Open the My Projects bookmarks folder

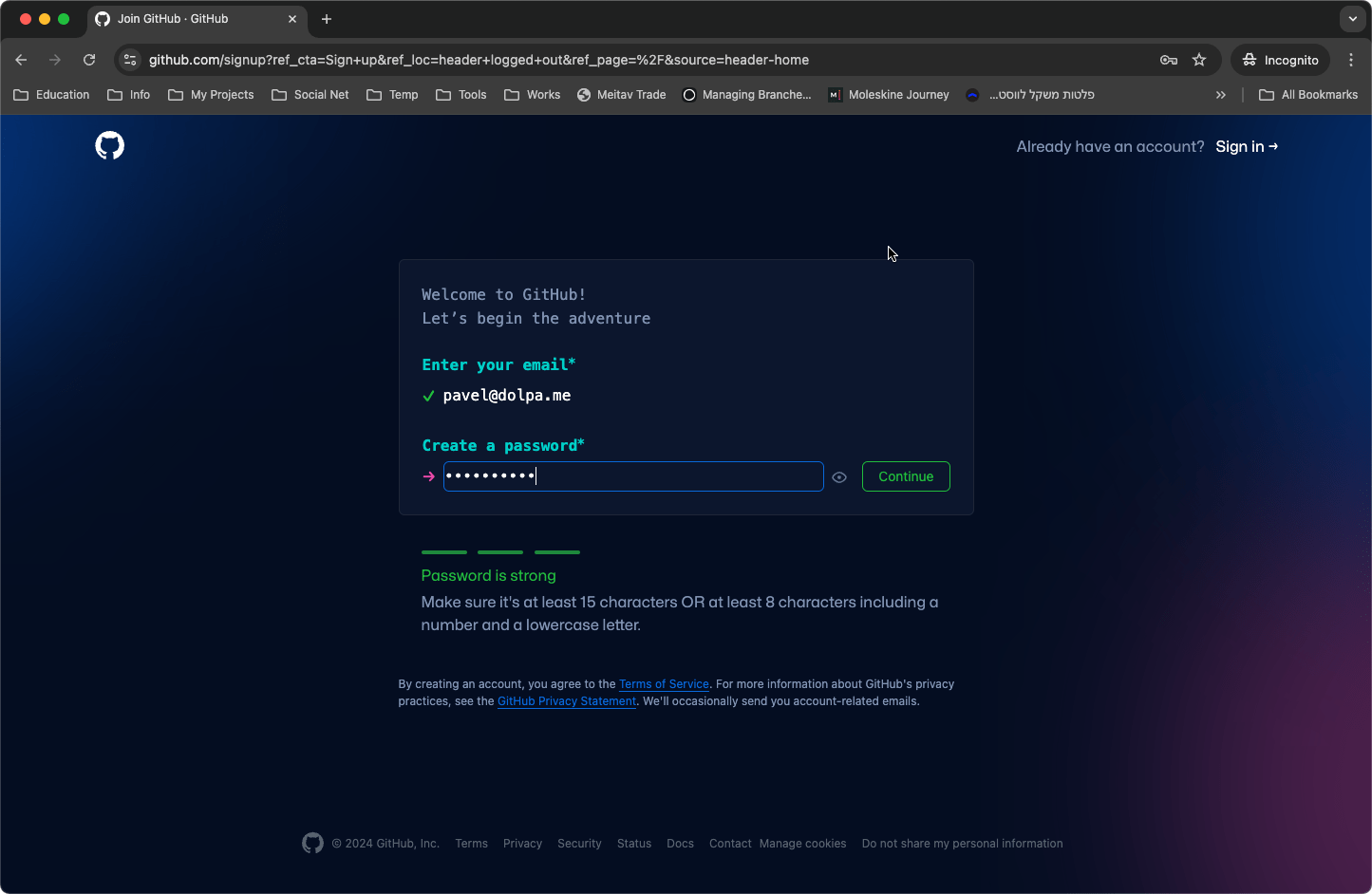point(211,95)
